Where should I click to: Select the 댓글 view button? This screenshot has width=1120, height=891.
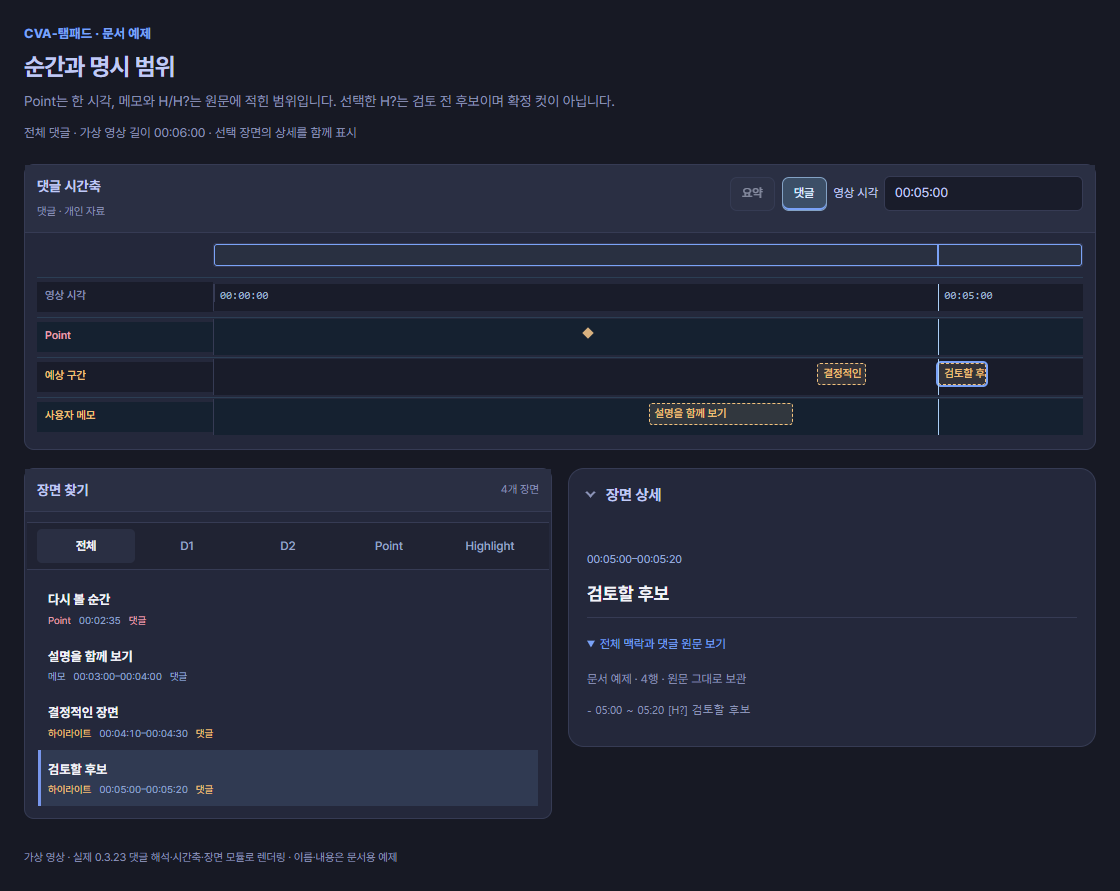coord(804,193)
